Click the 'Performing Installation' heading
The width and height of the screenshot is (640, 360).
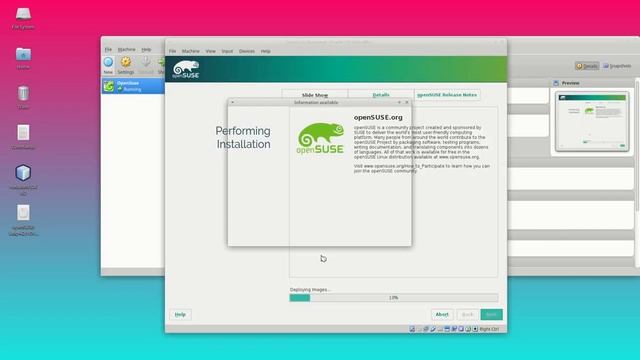pyautogui.click(x=243, y=138)
